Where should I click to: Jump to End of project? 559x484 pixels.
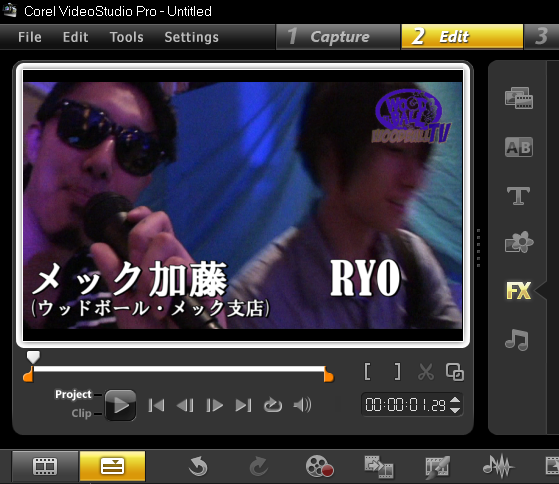click(x=243, y=405)
